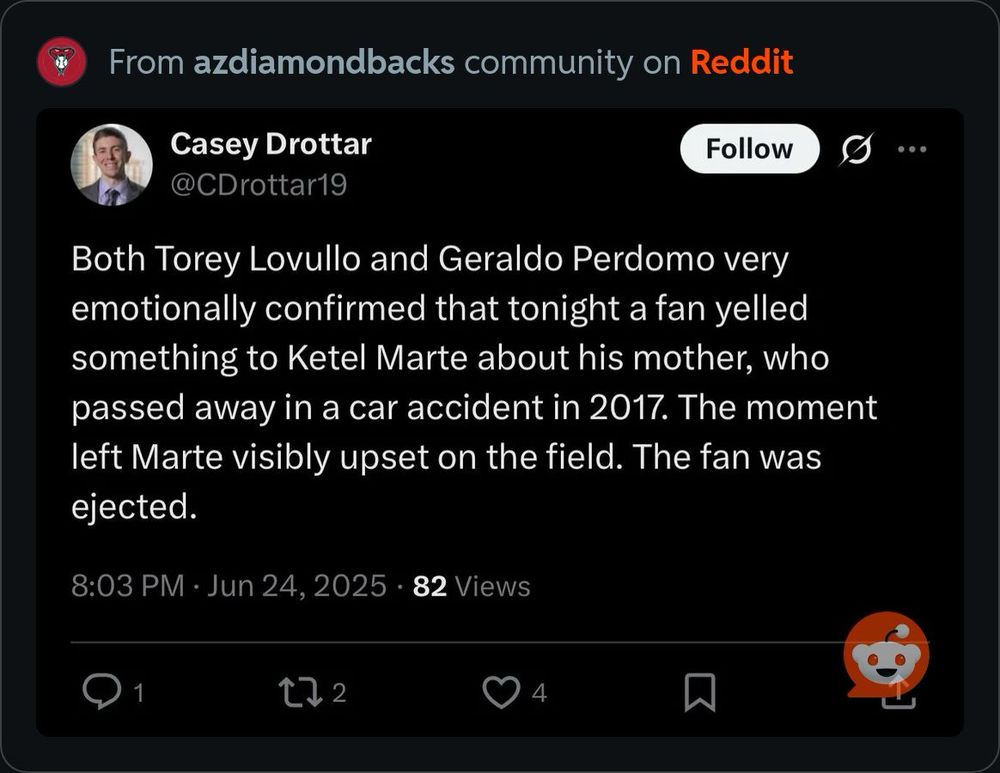Click the Casey Drottar display name
This screenshot has height=773, width=1000.
click(271, 144)
